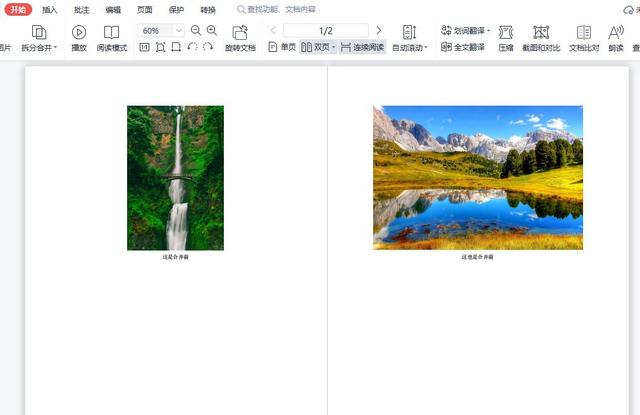
Task: Open the 编辑 tab
Action: 113,10
